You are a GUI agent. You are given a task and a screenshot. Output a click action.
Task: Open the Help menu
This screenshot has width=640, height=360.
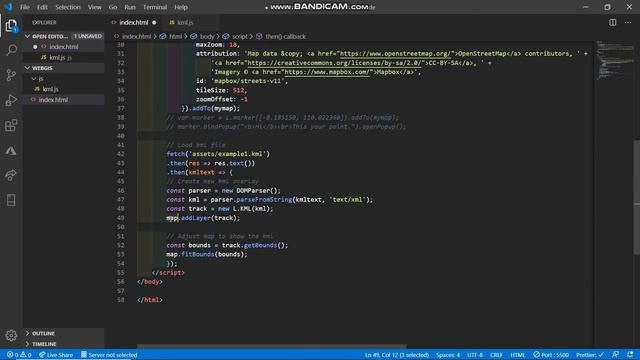181,7
